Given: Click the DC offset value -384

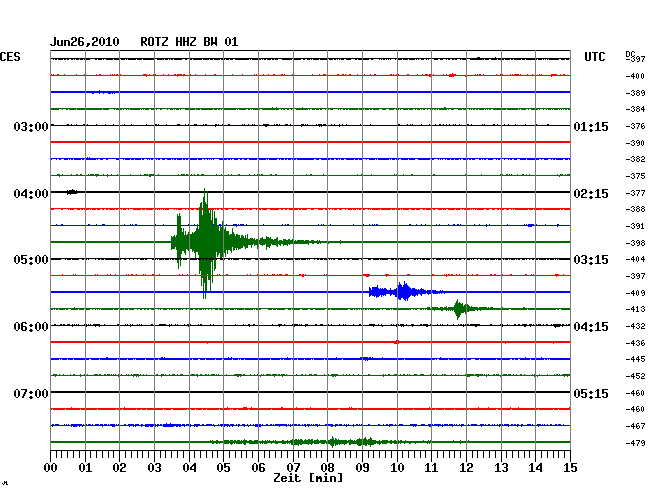Looking at the screenshot, I should pyautogui.click(x=635, y=109).
